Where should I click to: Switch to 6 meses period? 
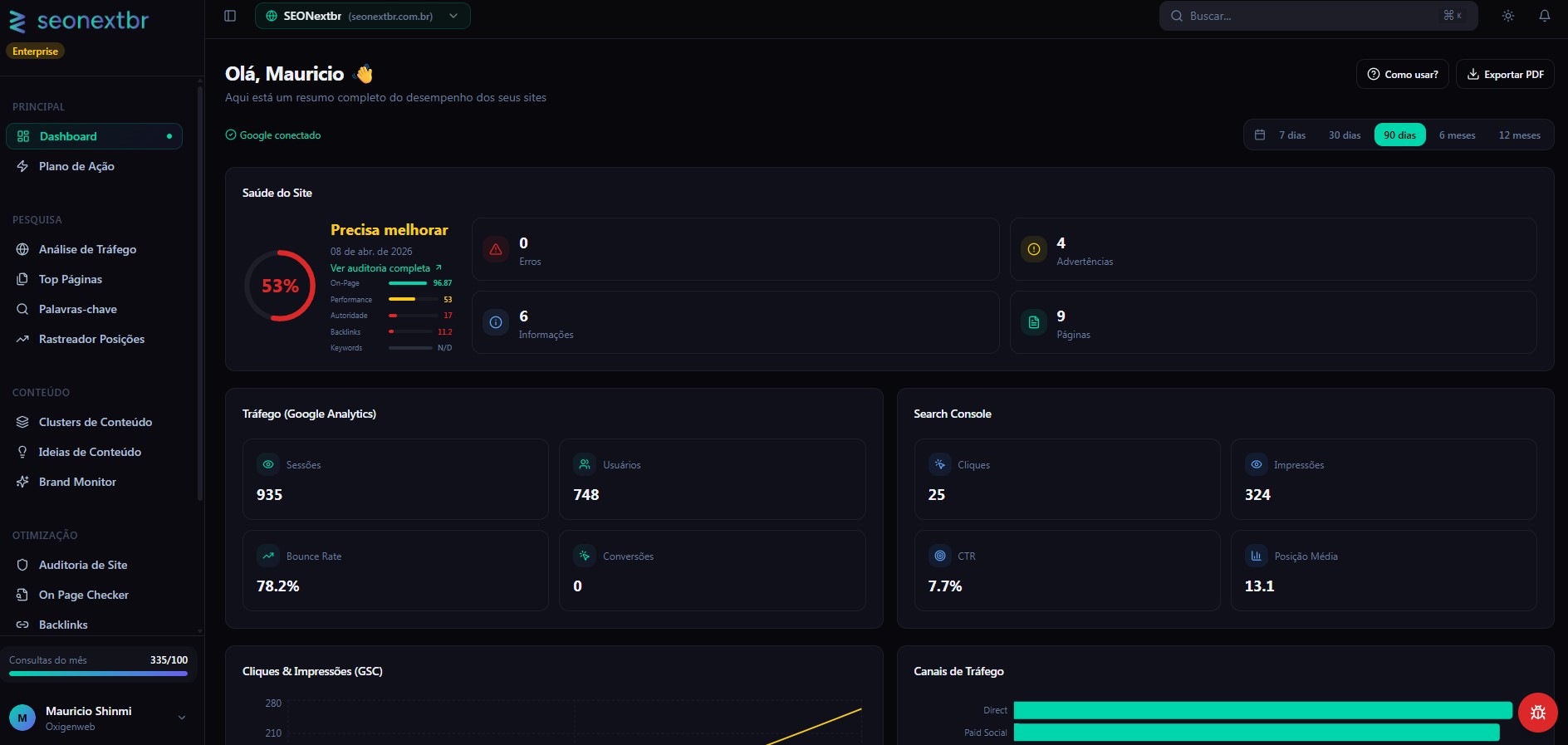(1457, 135)
